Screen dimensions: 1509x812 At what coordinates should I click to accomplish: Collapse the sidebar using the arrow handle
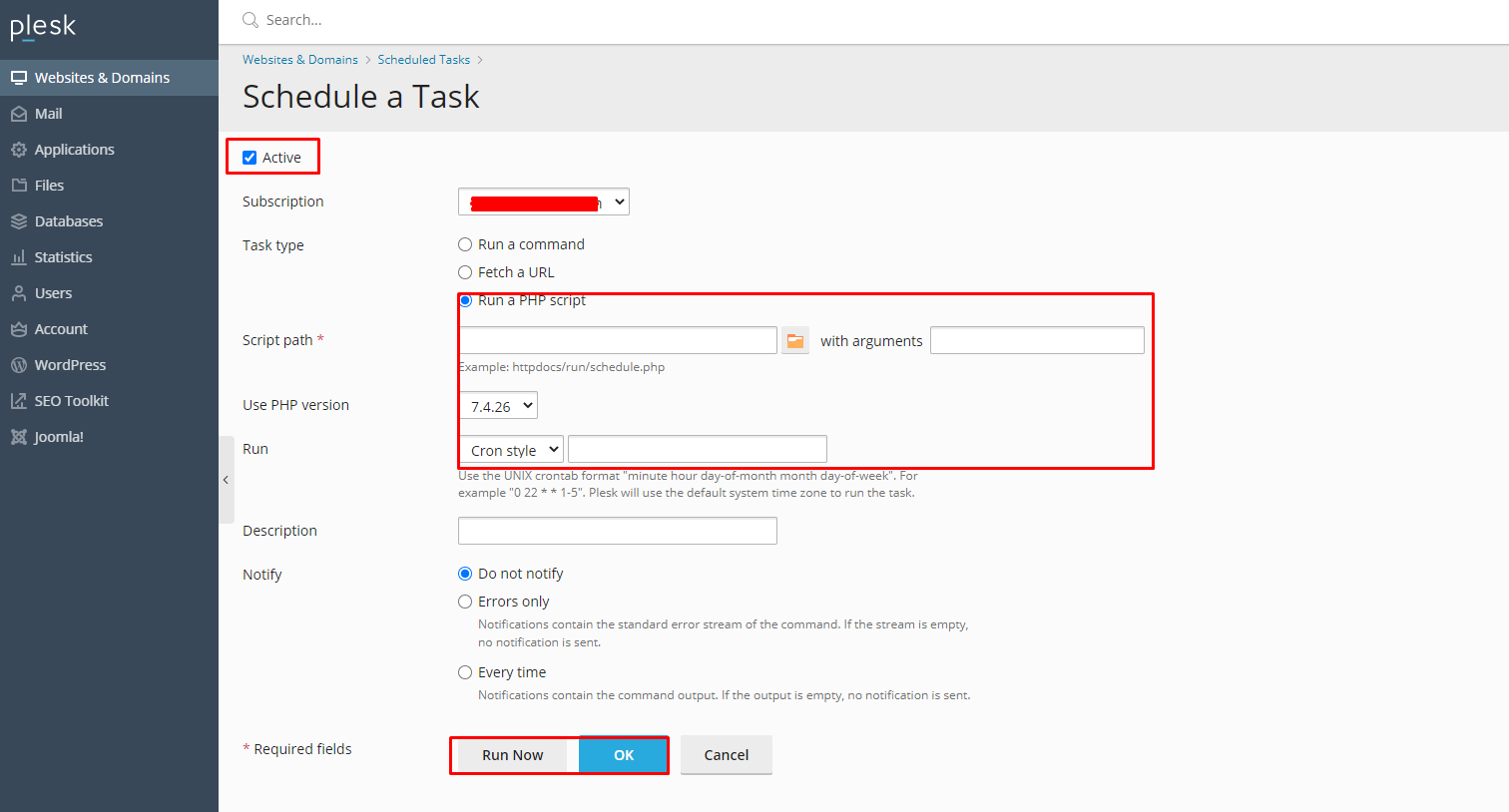(227, 480)
